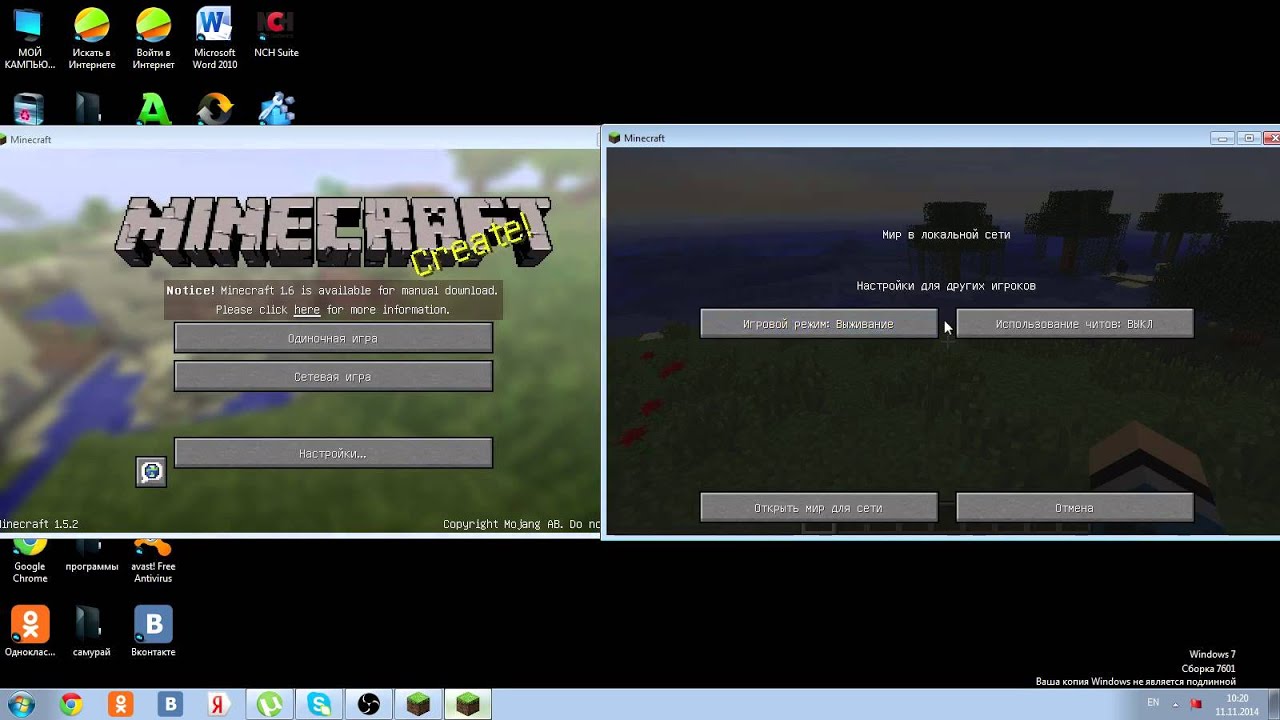
Task: Click the Войти в Интернет desktop shortcut
Action: click(x=153, y=38)
